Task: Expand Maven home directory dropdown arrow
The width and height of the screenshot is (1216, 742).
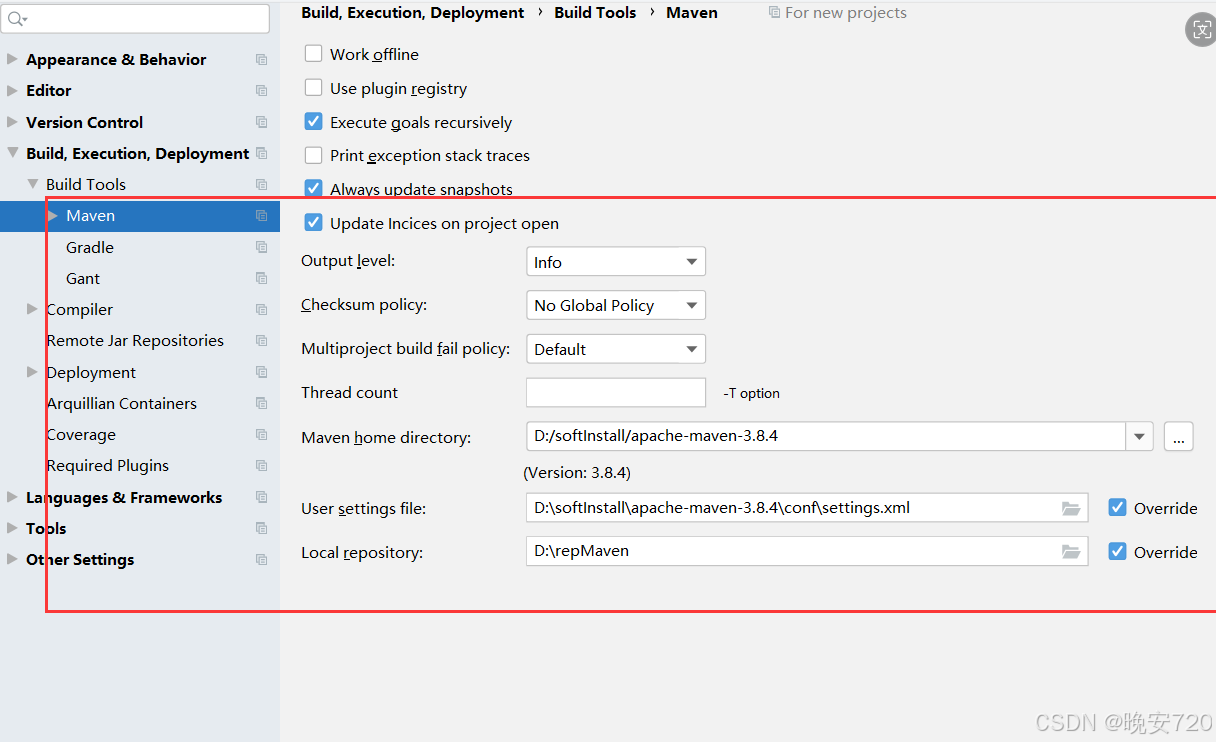Action: click(x=1139, y=437)
